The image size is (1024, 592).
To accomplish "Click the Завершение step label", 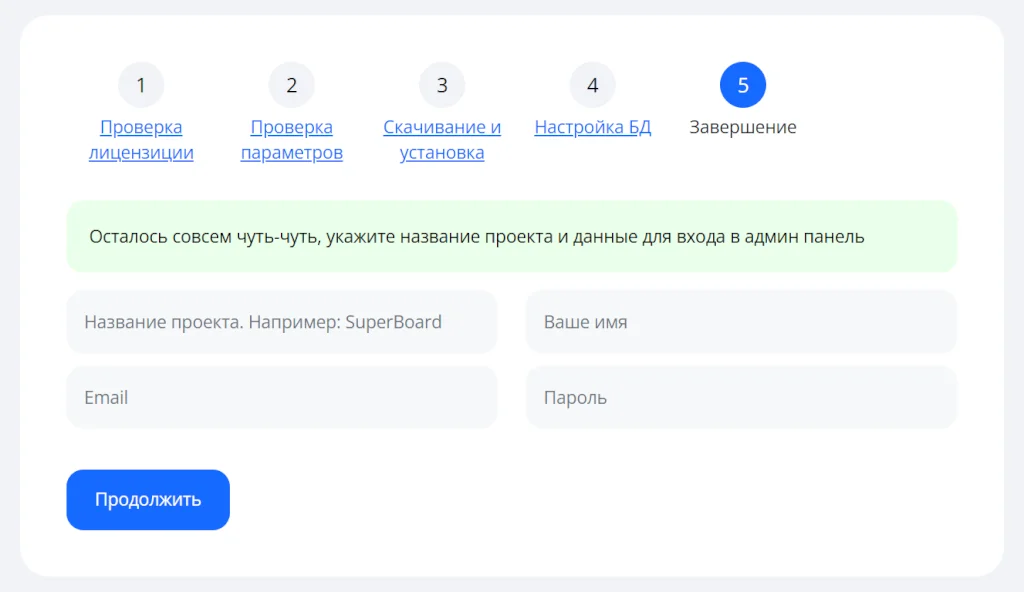I will point(743,128).
